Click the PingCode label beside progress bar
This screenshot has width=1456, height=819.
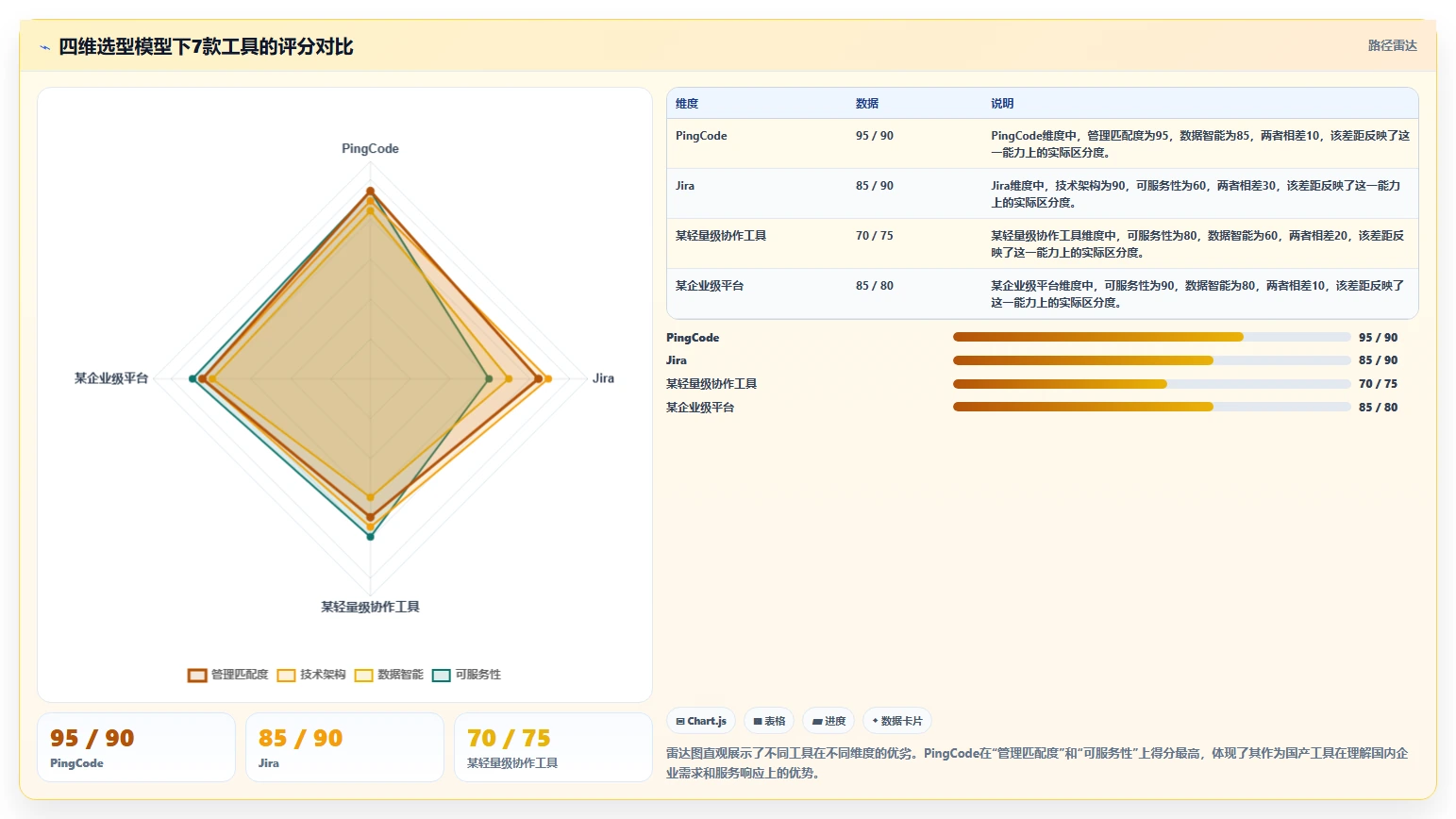tap(693, 338)
